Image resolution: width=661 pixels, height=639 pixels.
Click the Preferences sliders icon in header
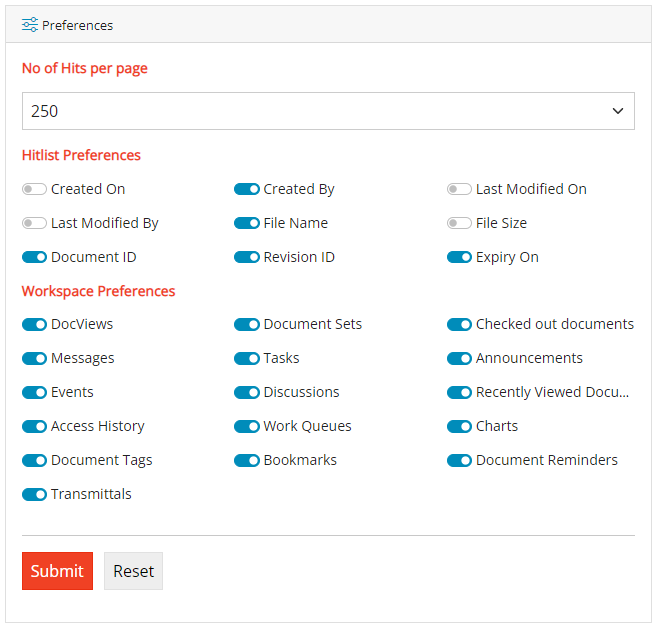(x=30, y=25)
